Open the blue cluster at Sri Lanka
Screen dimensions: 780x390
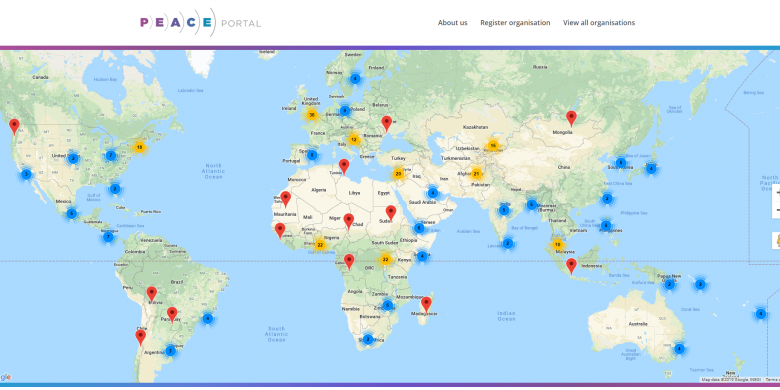tap(507, 243)
